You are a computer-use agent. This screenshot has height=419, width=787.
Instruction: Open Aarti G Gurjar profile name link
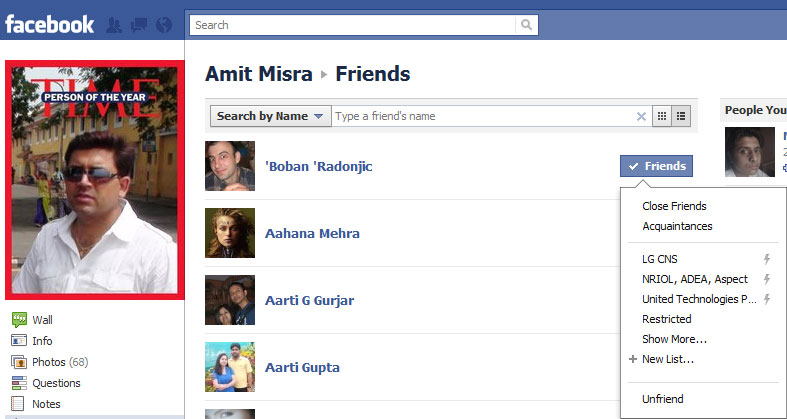click(309, 301)
